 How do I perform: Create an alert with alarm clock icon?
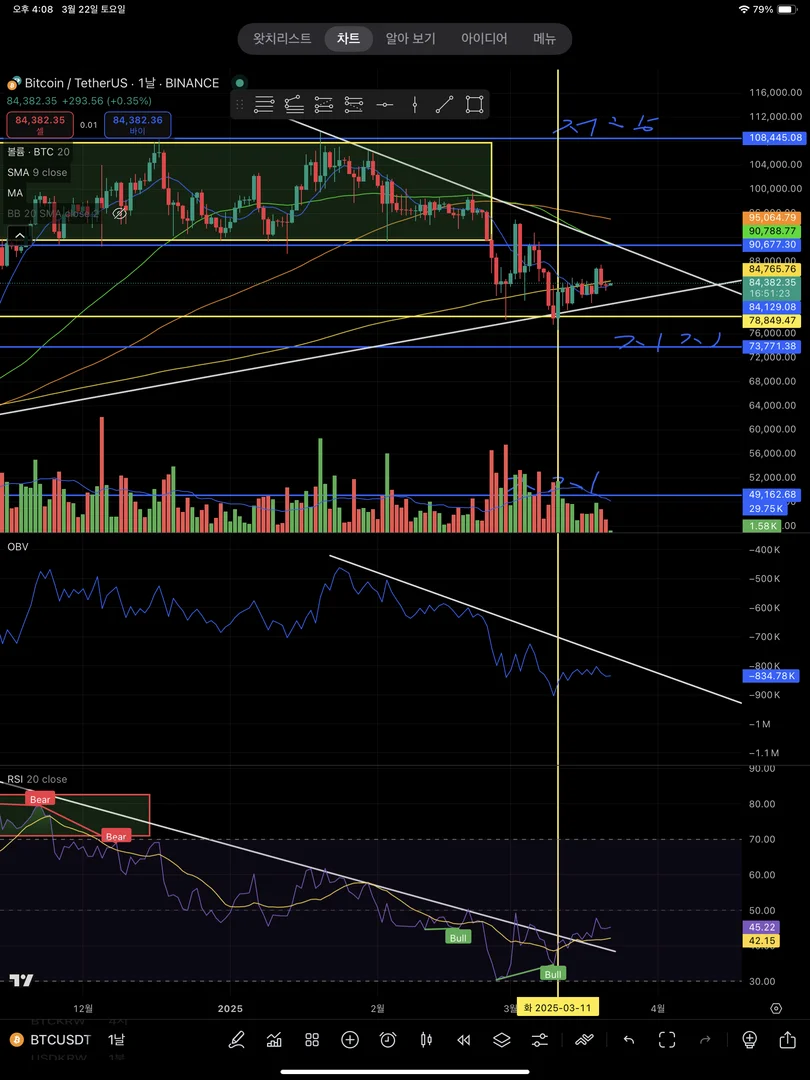[388, 1039]
